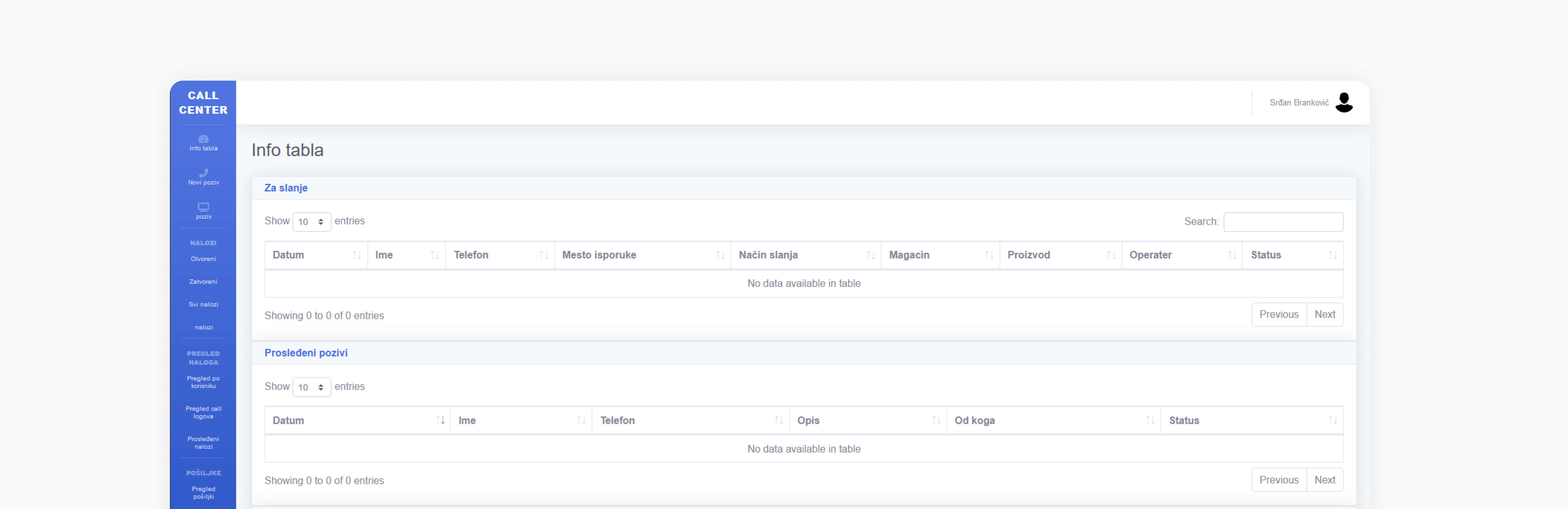
Task: Sort Za slanje table by Telefon
Action: click(500, 255)
